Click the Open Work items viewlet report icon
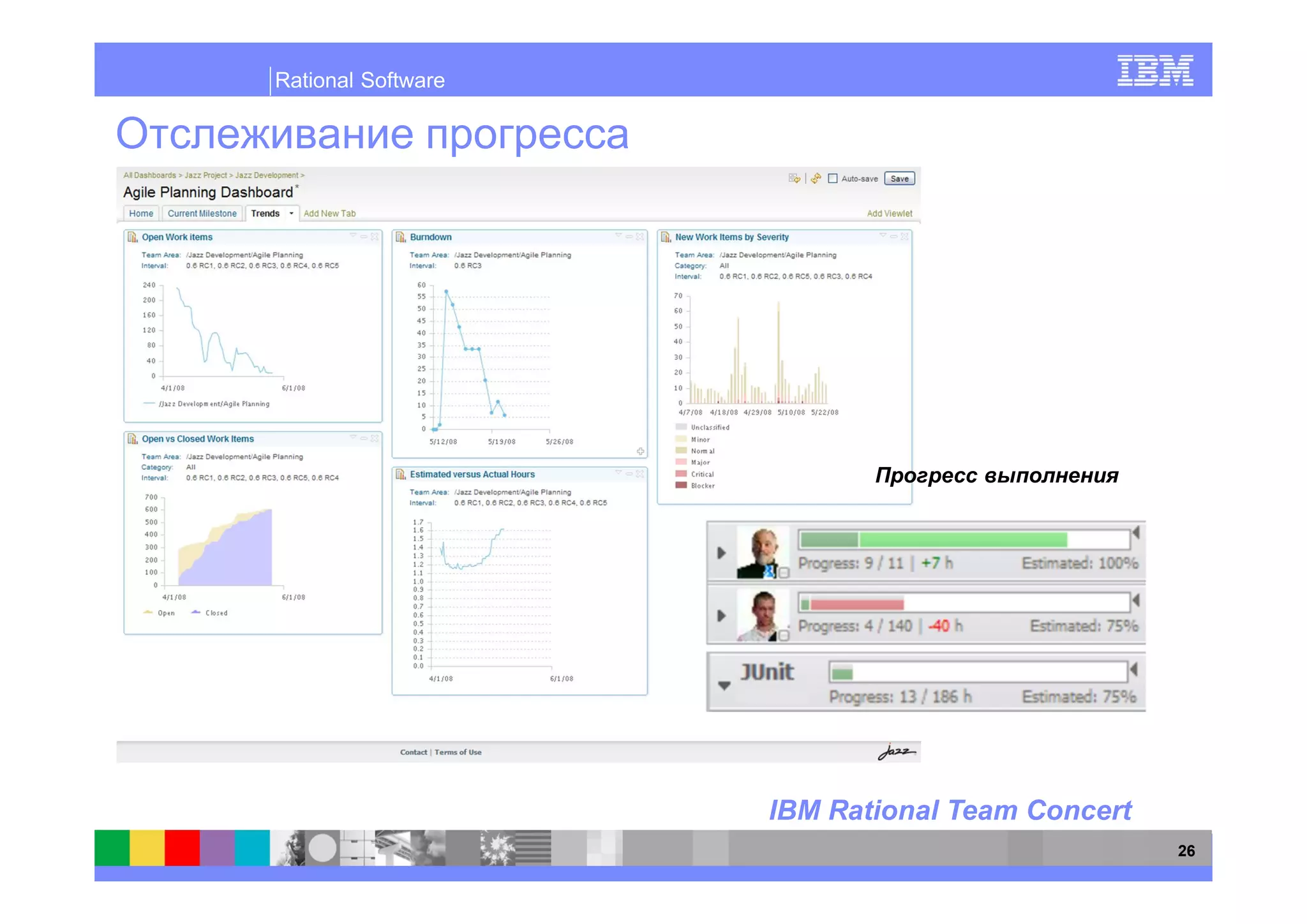Screen dimensions: 1307x924 133,237
